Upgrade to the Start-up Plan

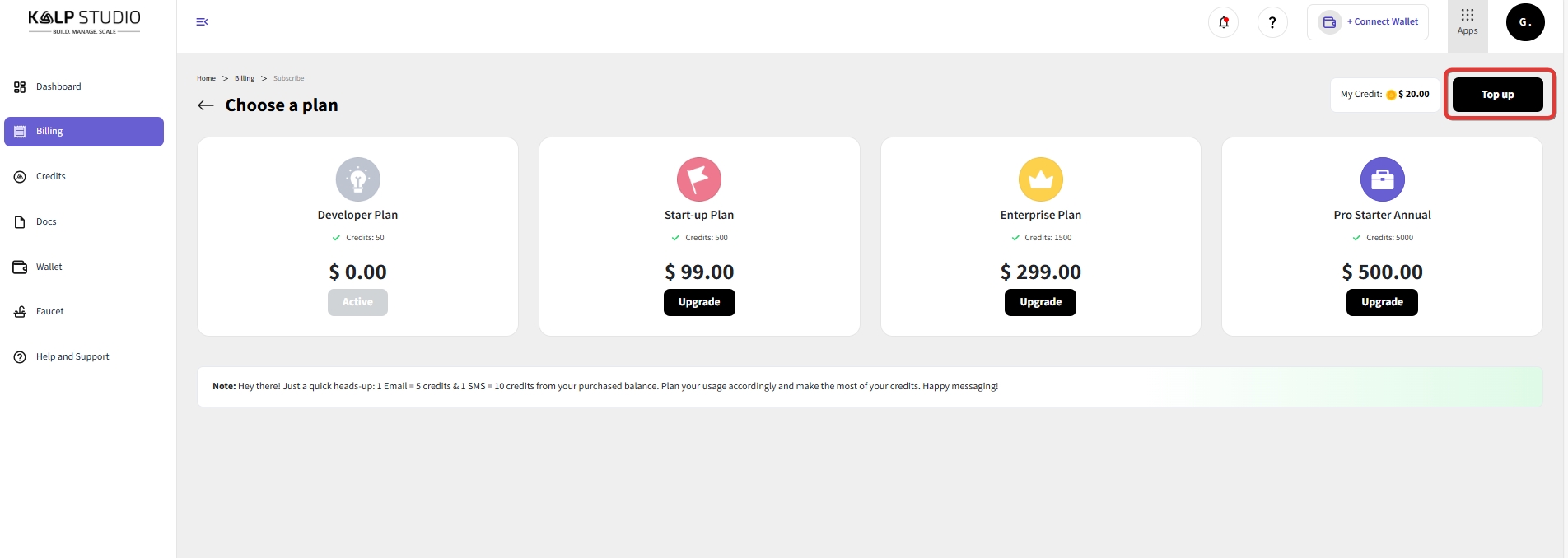point(698,302)
